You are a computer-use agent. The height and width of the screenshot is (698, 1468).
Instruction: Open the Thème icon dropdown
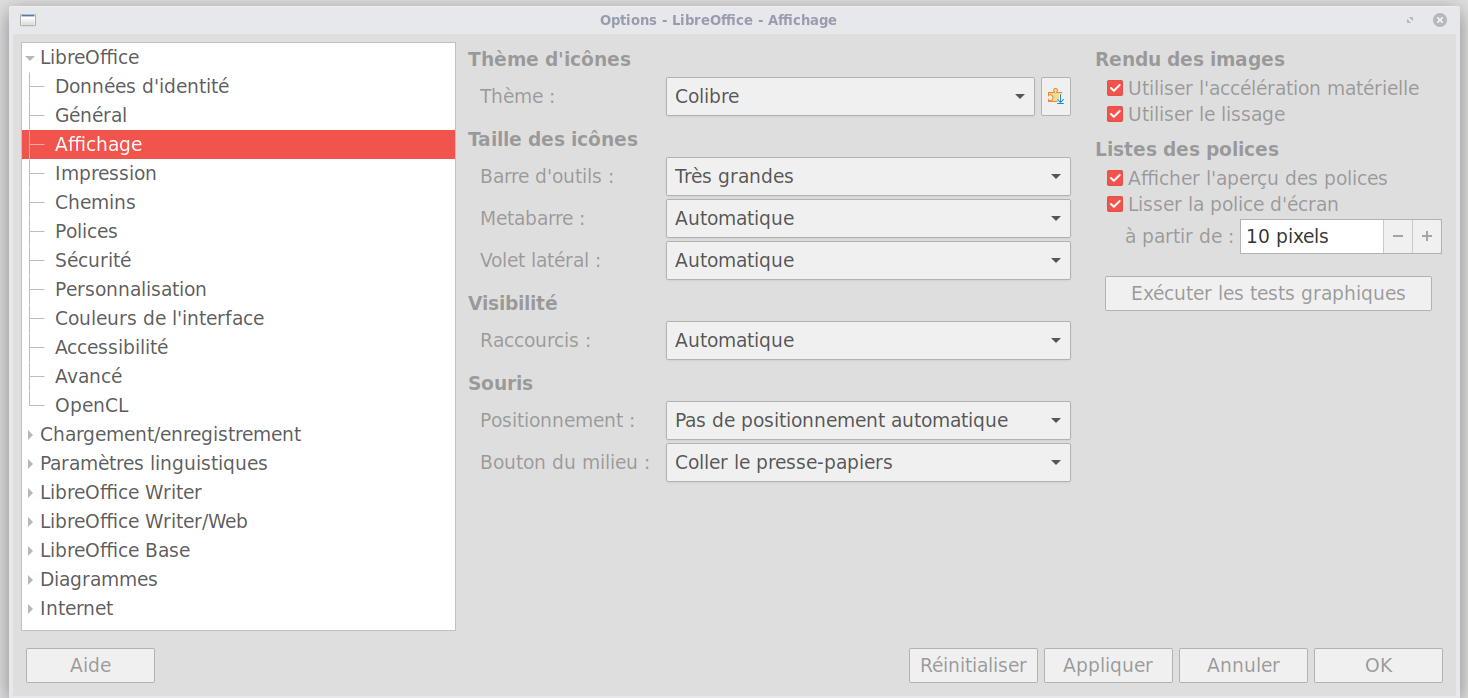pos(850,97)
